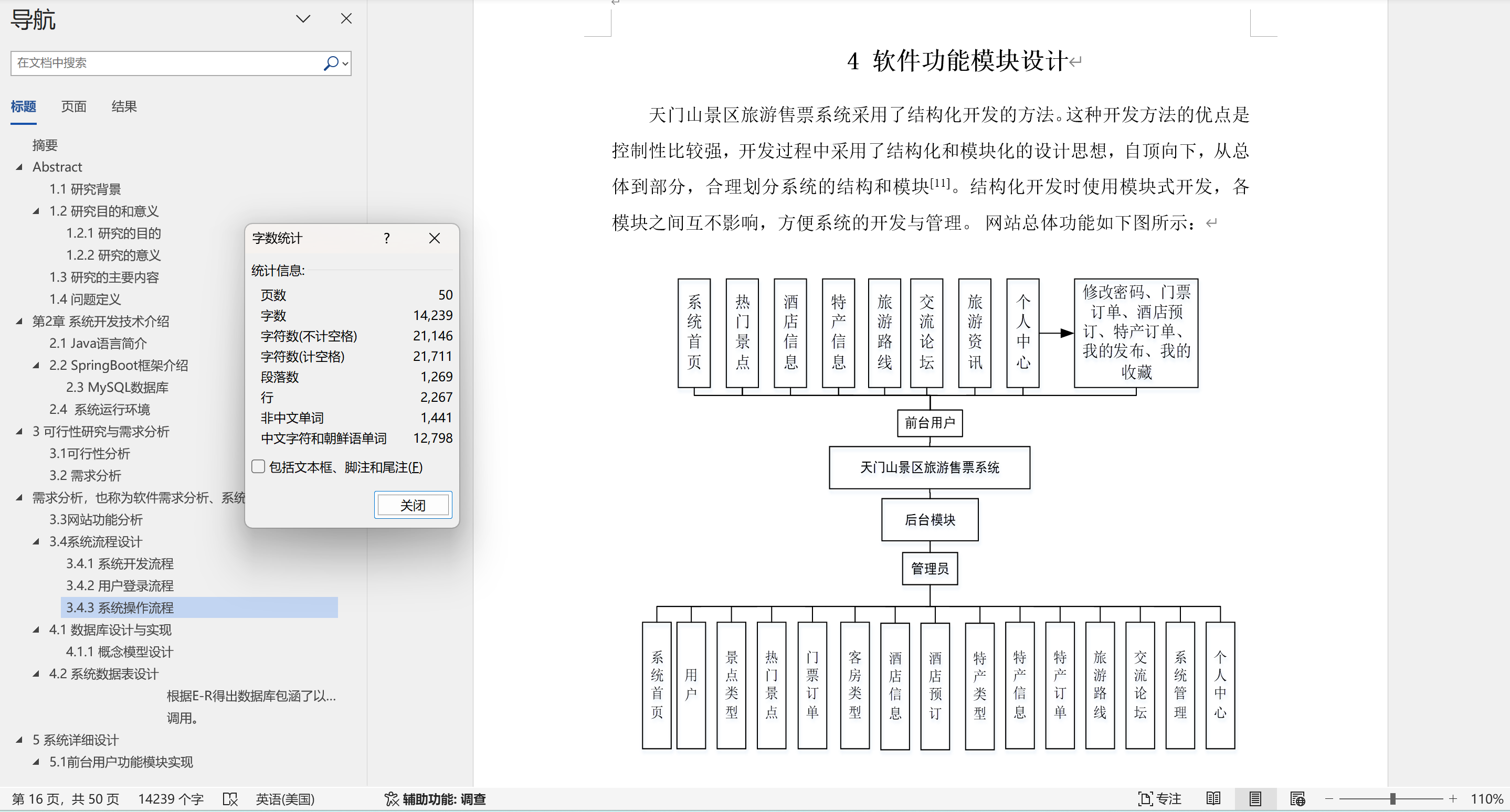Click the 段落数 1,269 row in dialog
This screenshot has width=1510, height=812.
coord(356,377)
